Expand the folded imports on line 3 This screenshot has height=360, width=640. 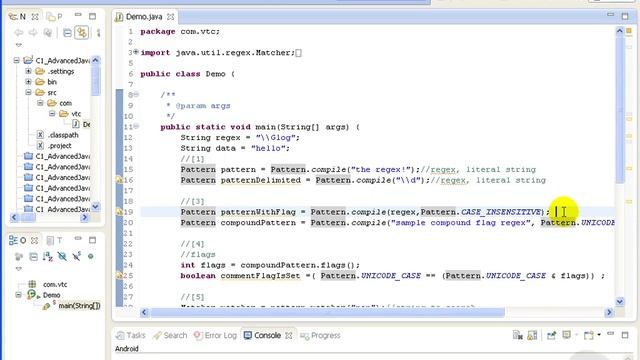pyautogui.click(x=136, y=52)
